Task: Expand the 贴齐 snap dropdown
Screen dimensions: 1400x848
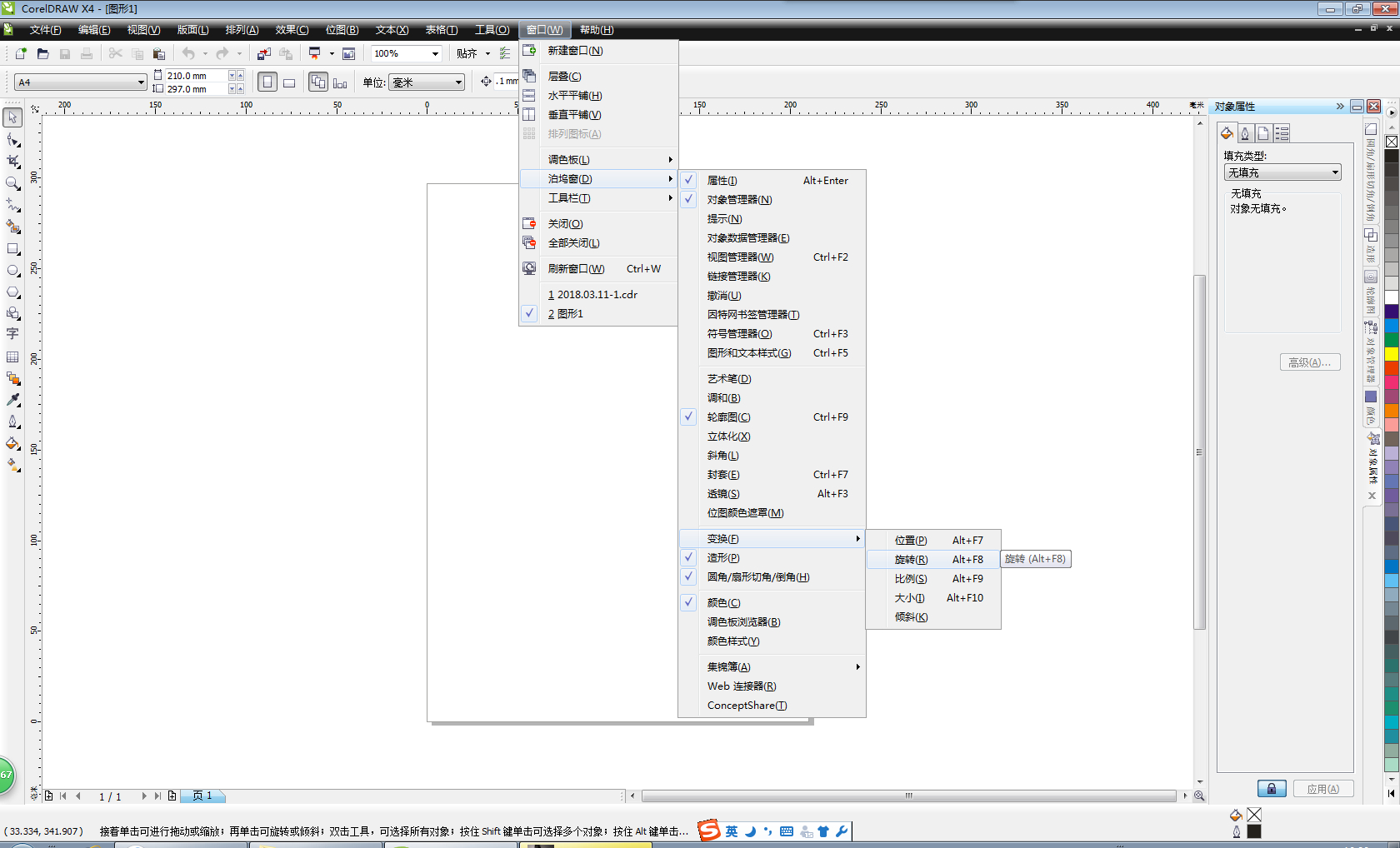Action: click(x=487, y=53)
